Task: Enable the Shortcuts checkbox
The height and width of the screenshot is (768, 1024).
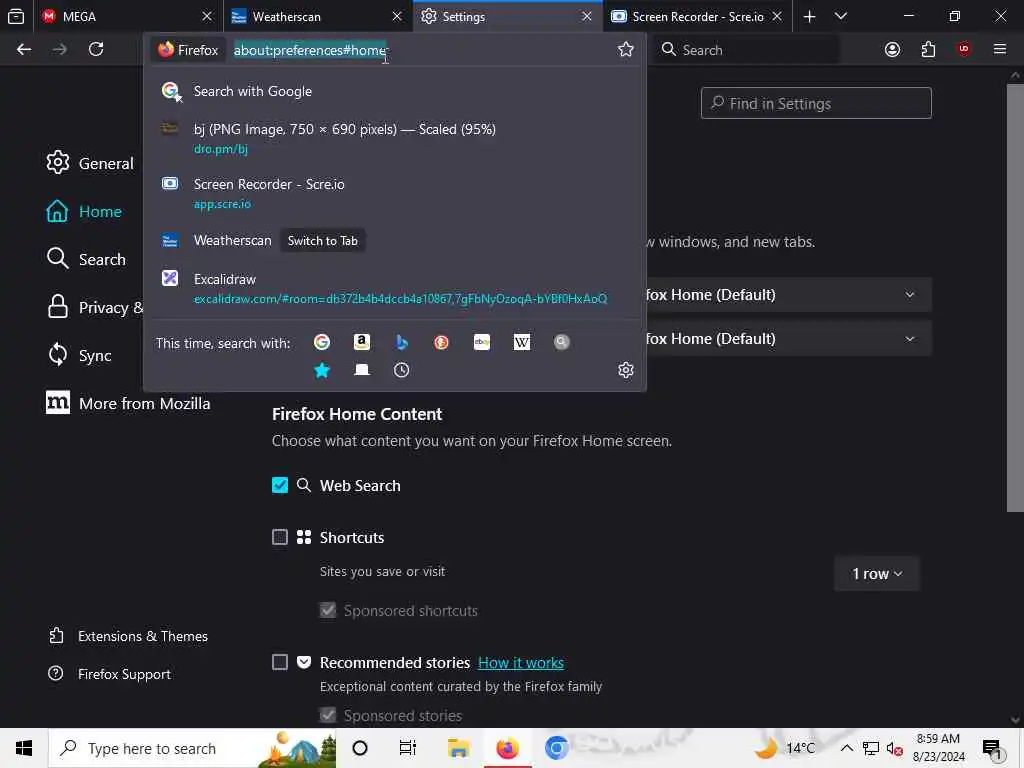Action: click(x=280, y=537)
